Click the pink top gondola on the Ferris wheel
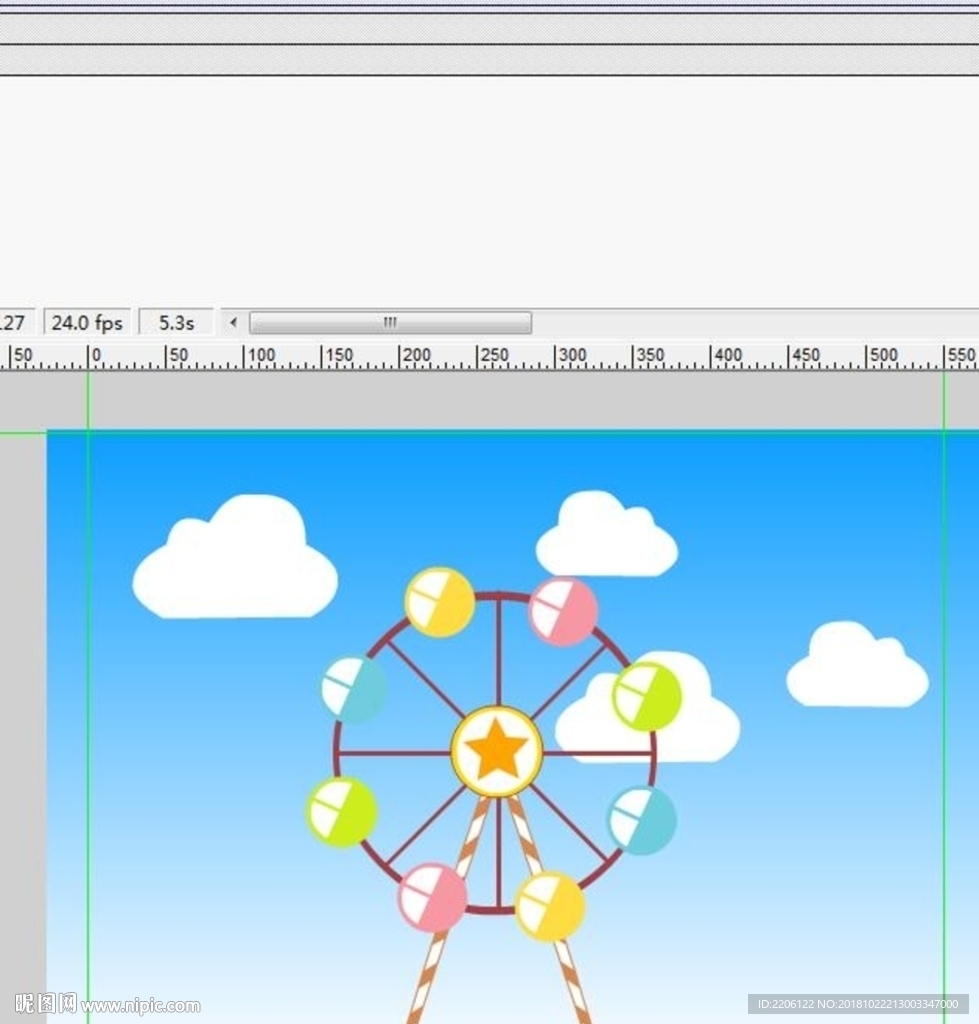 click(x=562, y=611)
